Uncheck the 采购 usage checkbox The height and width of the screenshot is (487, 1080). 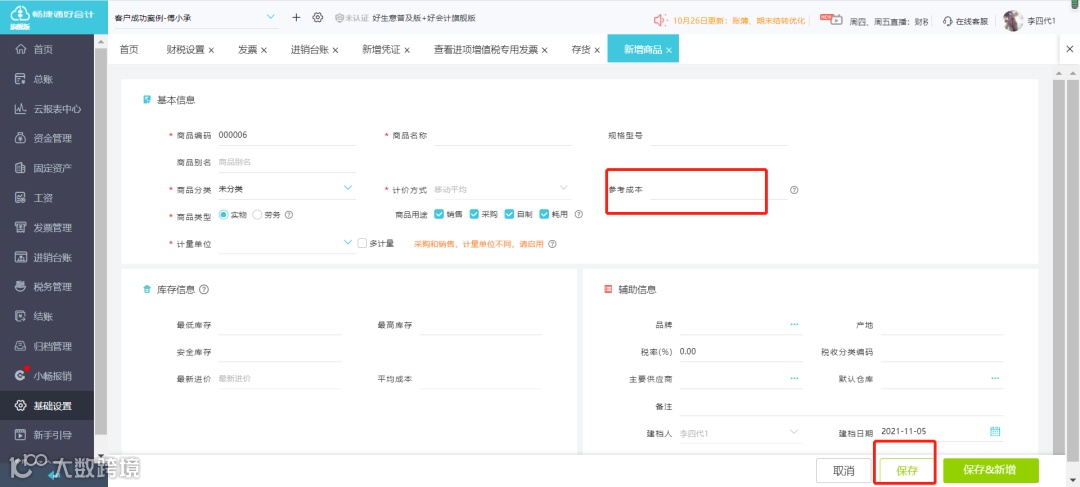coord(474,214)
